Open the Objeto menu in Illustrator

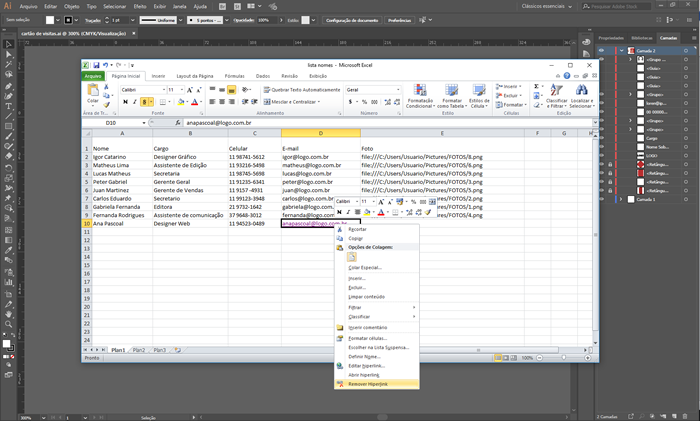point(71,6)
